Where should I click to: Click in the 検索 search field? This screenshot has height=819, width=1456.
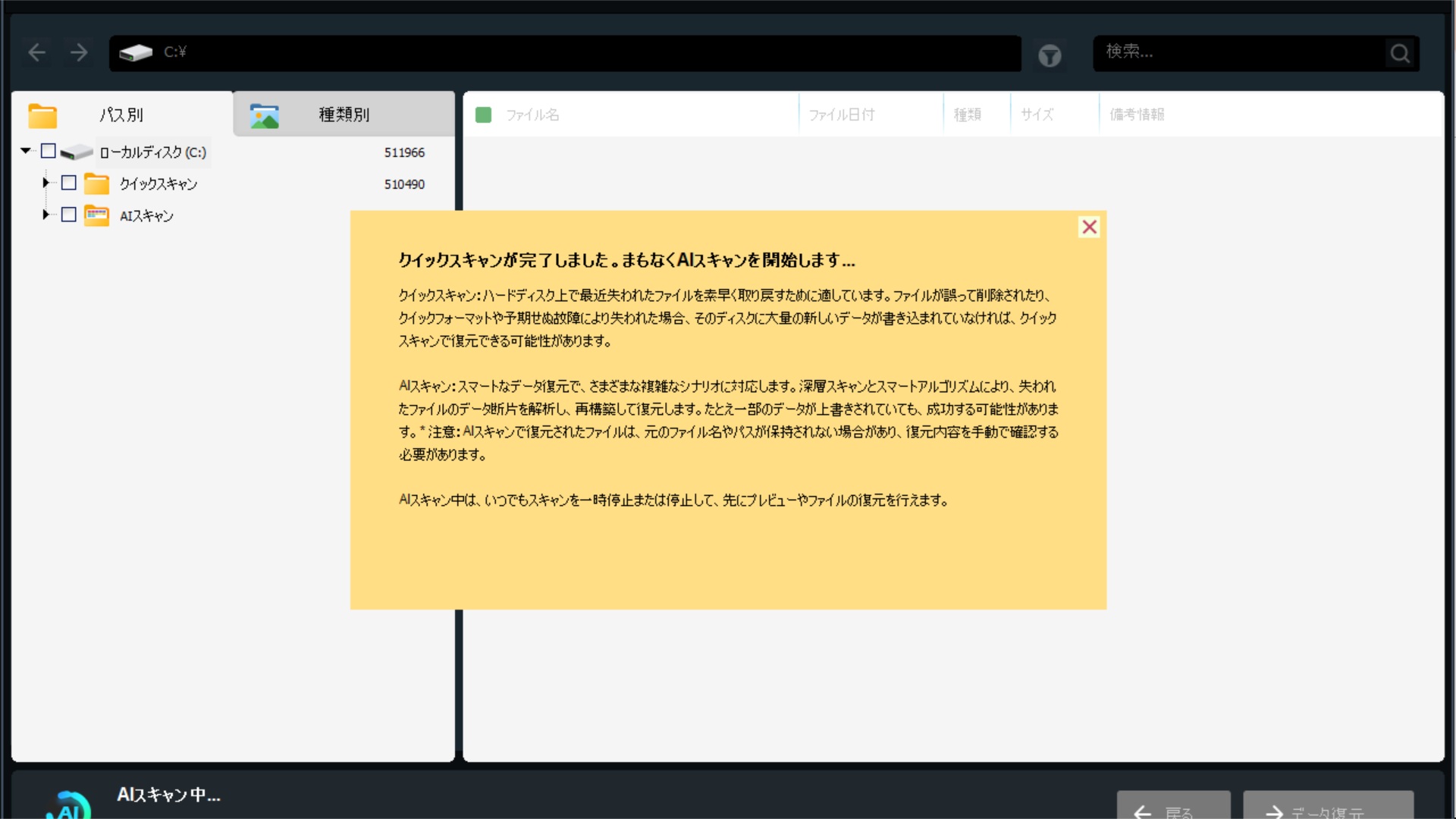pyautogui.click(x=1236, y=52)
